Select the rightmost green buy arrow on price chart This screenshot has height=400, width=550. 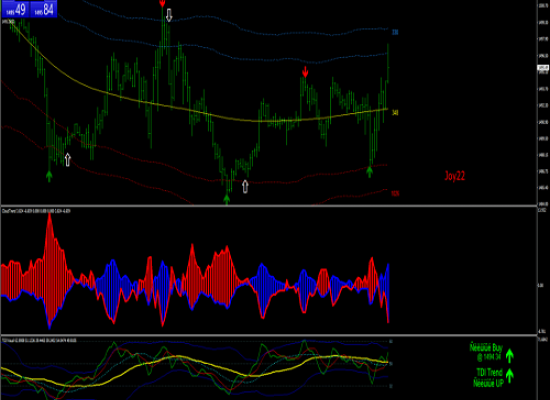point(369,172)
